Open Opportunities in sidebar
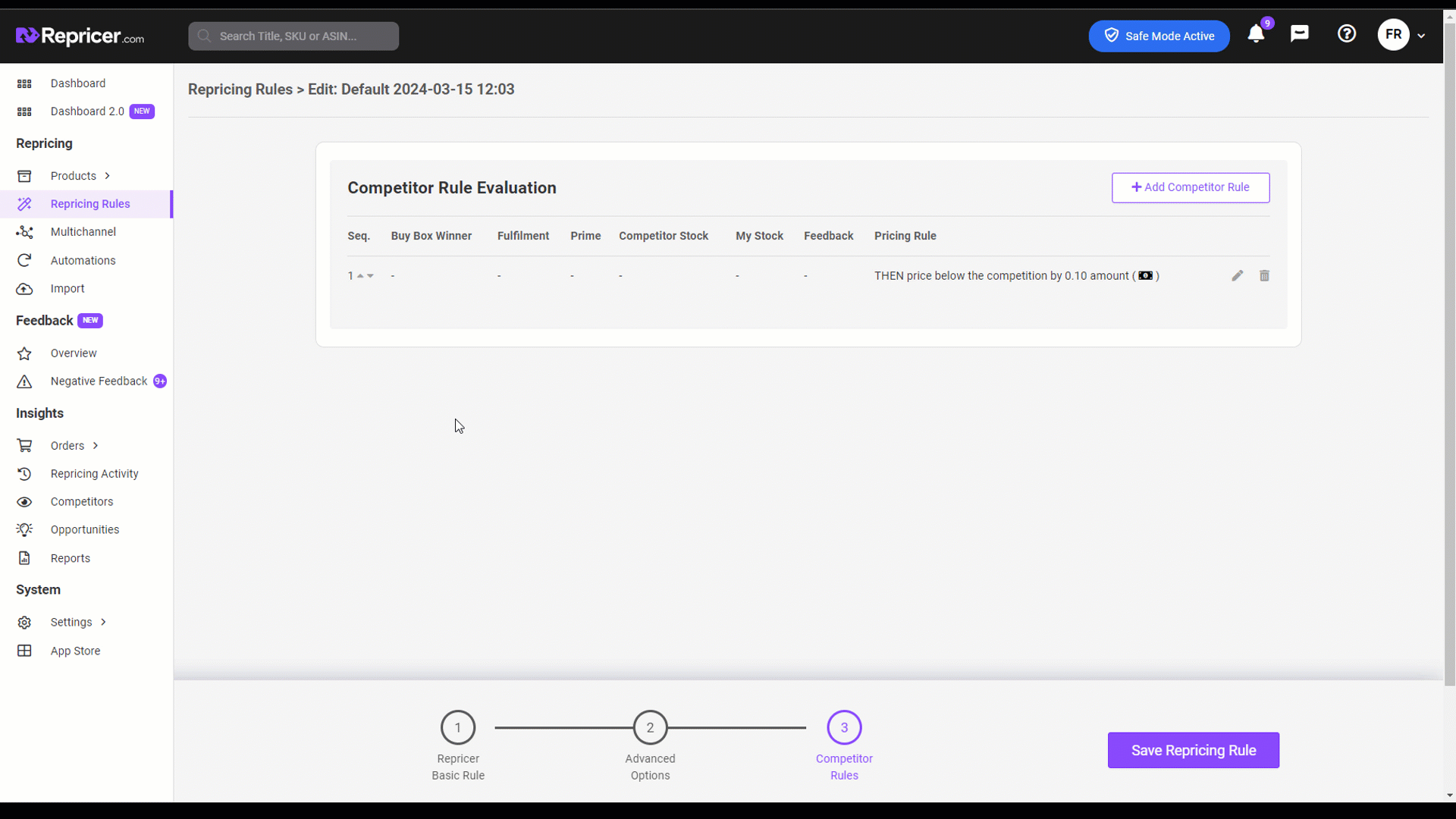This screenshot has width=1456, height=819. [85, 530]
